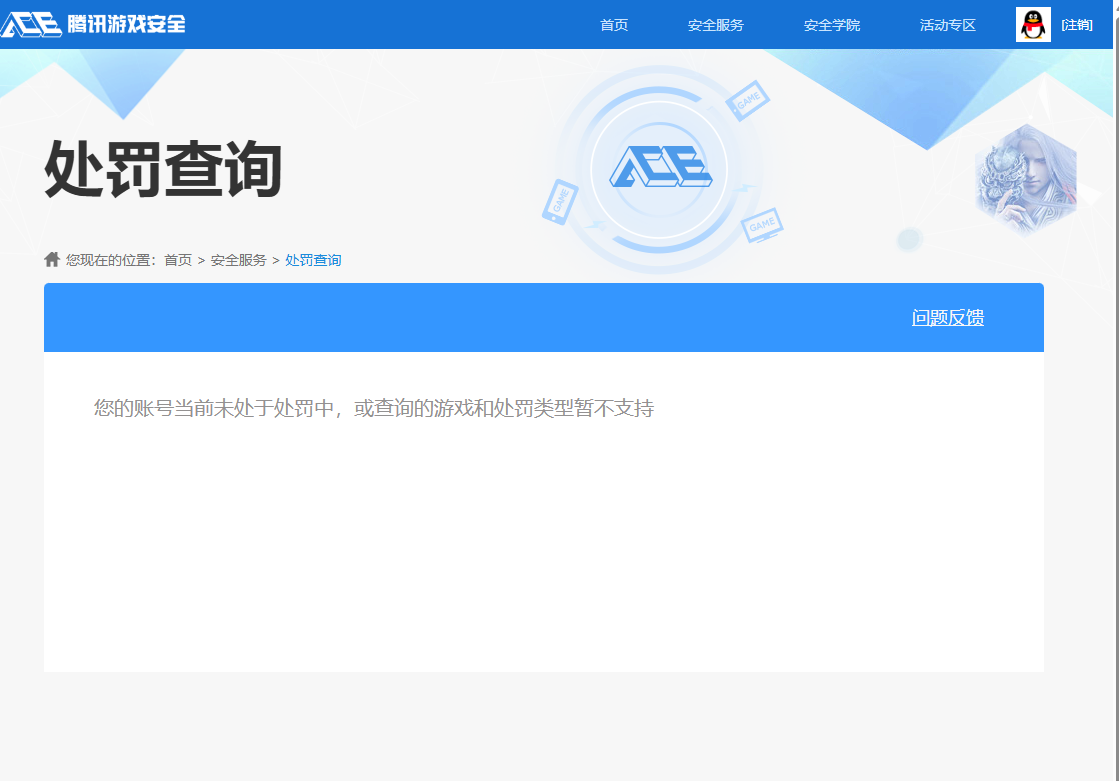
Task: Select the 处罚查询 breadcrumb entry
Action: 313,259
